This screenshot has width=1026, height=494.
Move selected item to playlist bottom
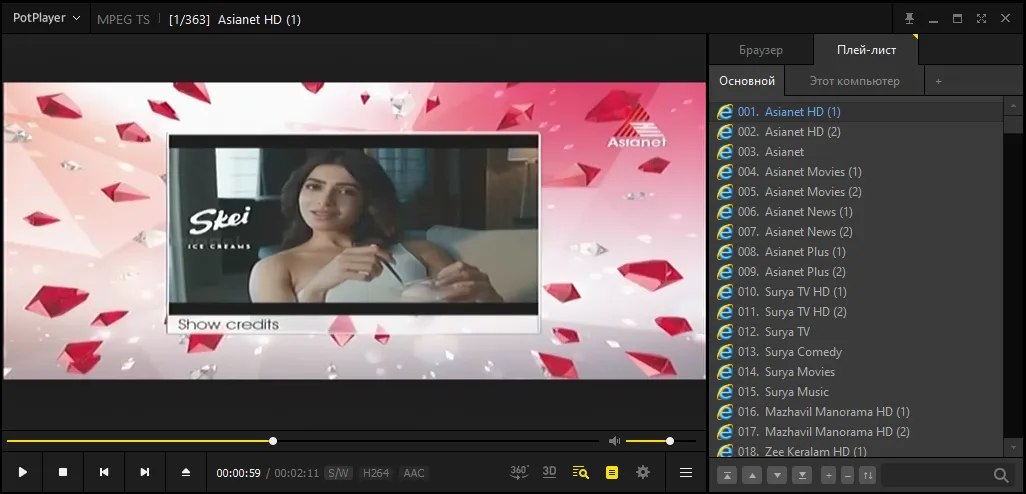click(x=802, y=475)
